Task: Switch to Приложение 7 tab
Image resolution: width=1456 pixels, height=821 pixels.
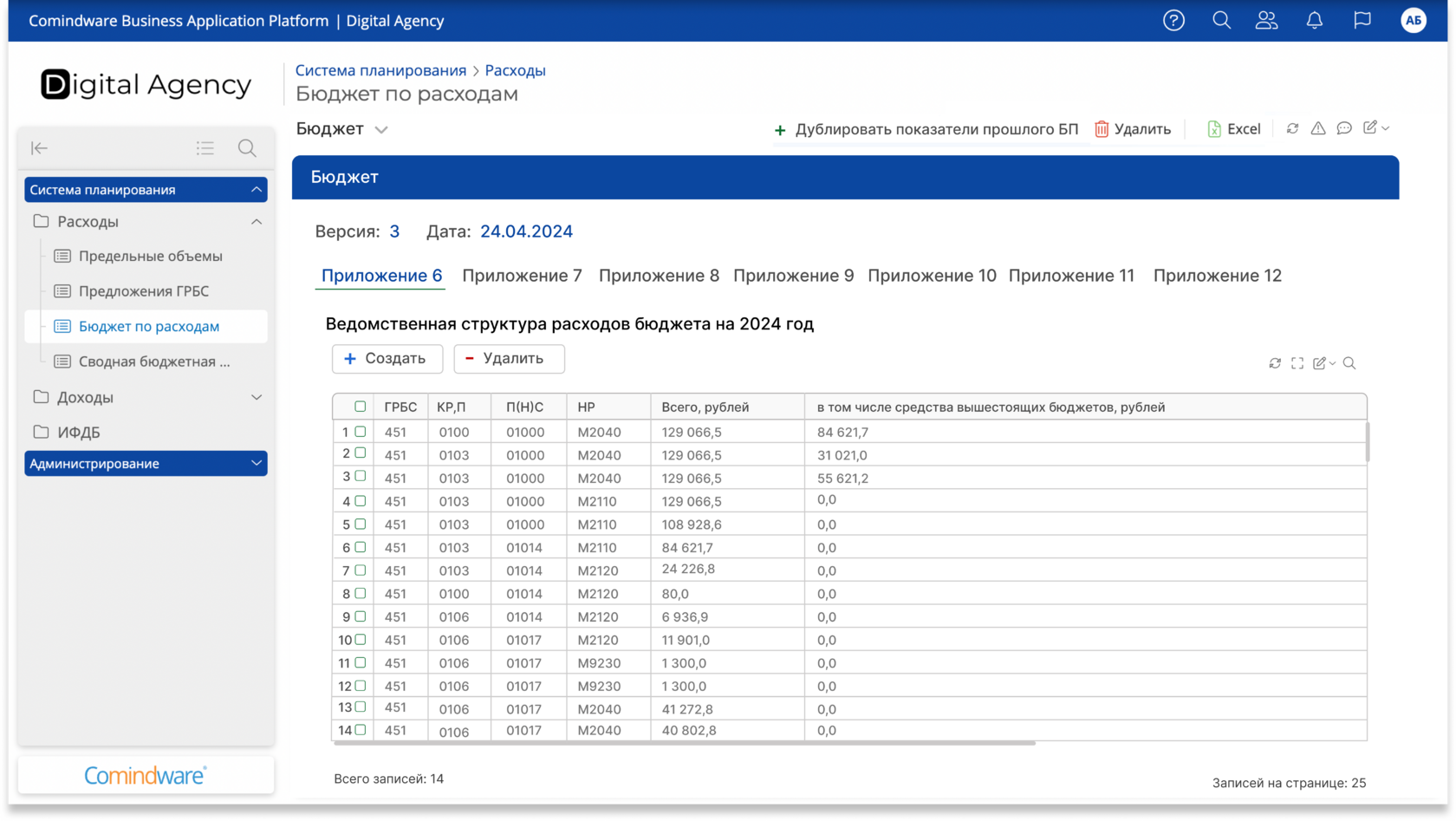Action: (x=522, y=276)
